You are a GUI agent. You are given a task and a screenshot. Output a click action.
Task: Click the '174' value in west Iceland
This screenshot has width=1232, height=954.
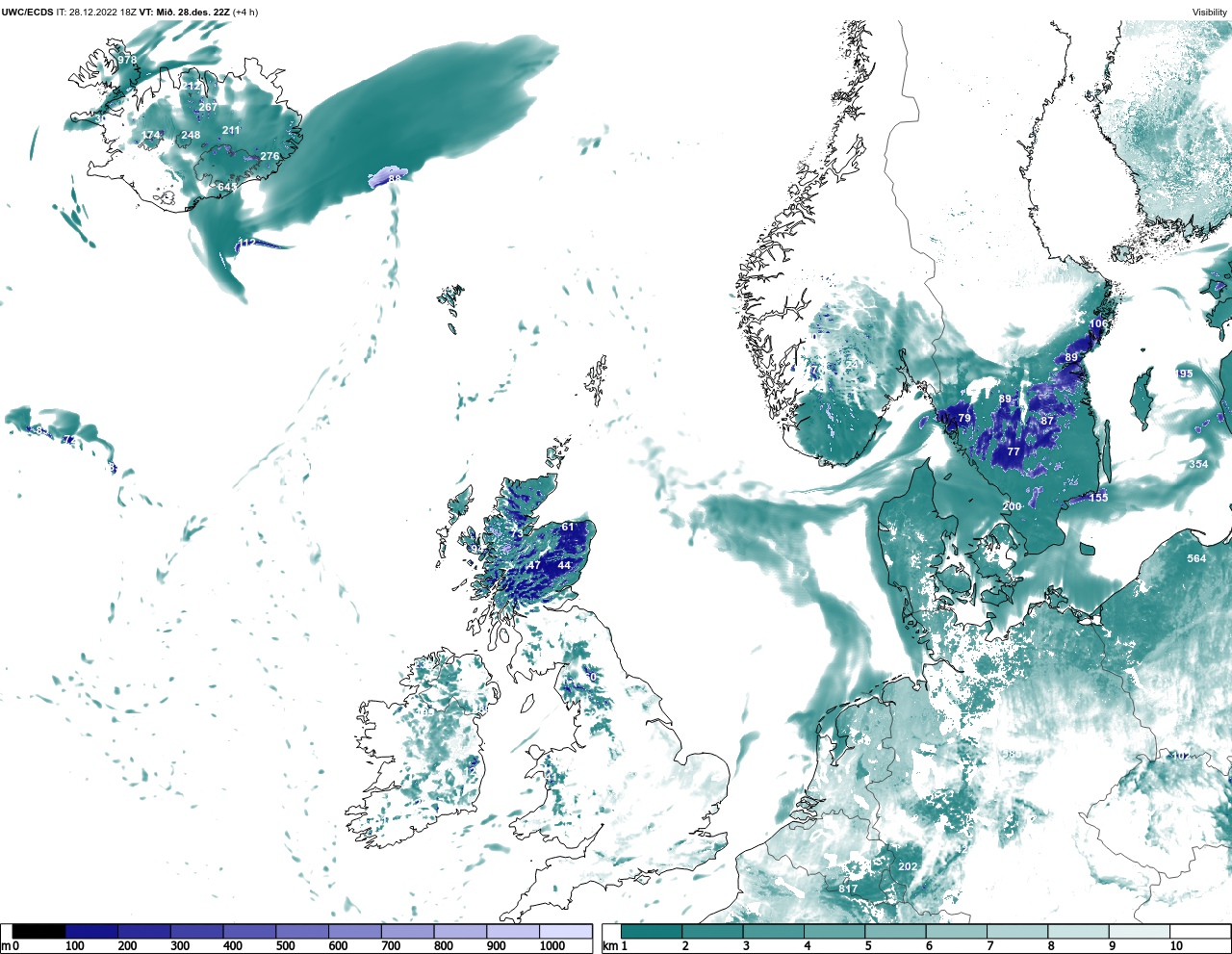[x=152, y=135]
